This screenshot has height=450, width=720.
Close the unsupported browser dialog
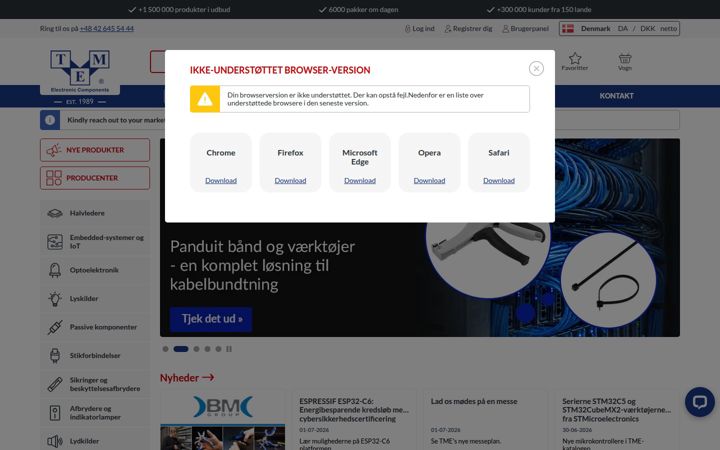pyautogui.click(x=536, y=68)
